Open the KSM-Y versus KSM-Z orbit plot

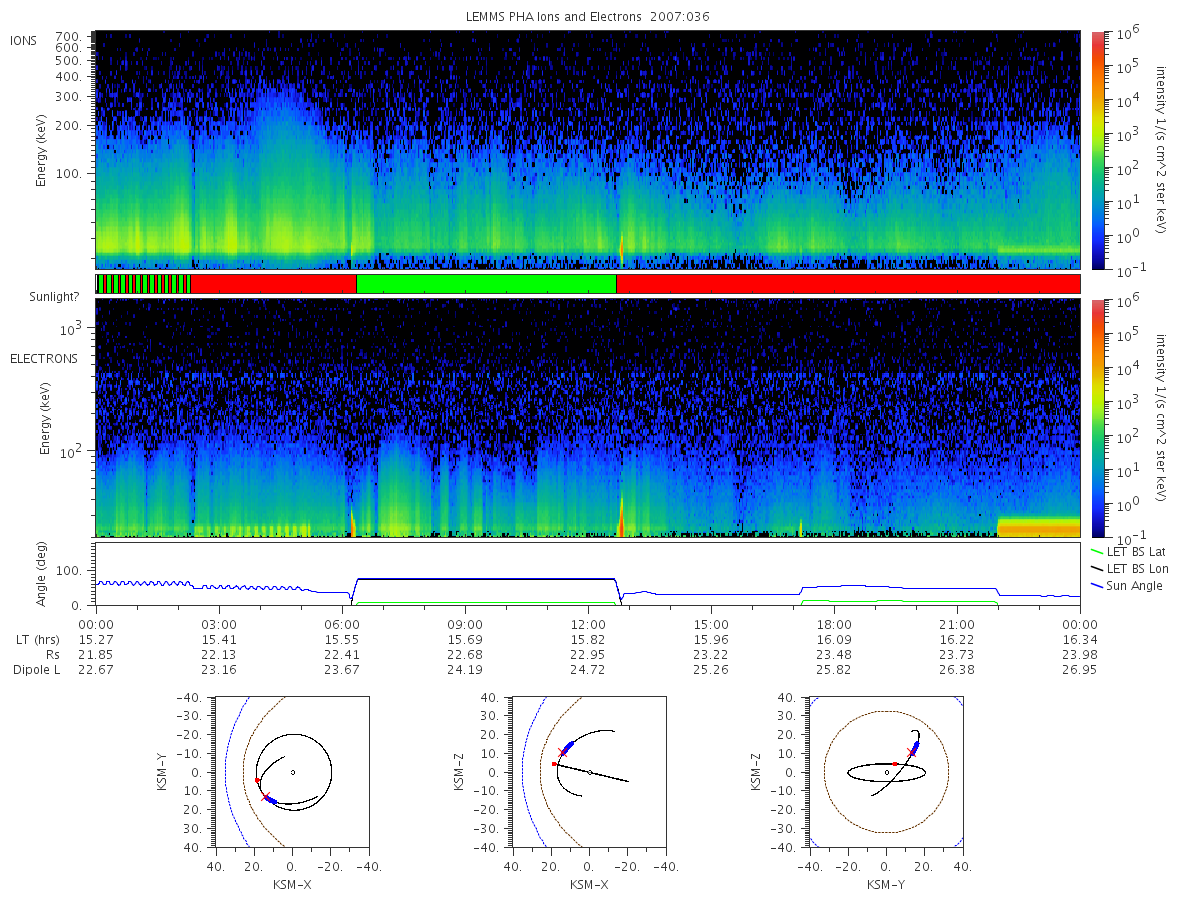[886, 772]
